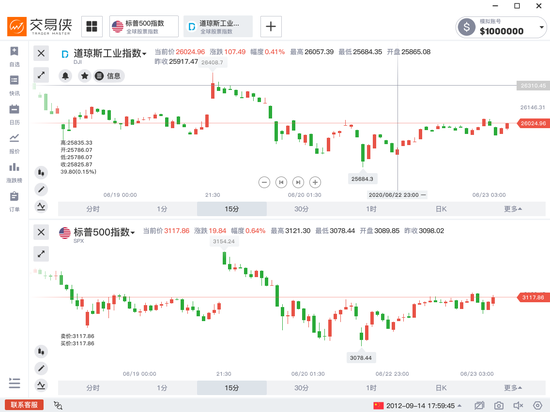
Task: Open the 自选 watchlist sidebar icon
Action: (14, 56)
